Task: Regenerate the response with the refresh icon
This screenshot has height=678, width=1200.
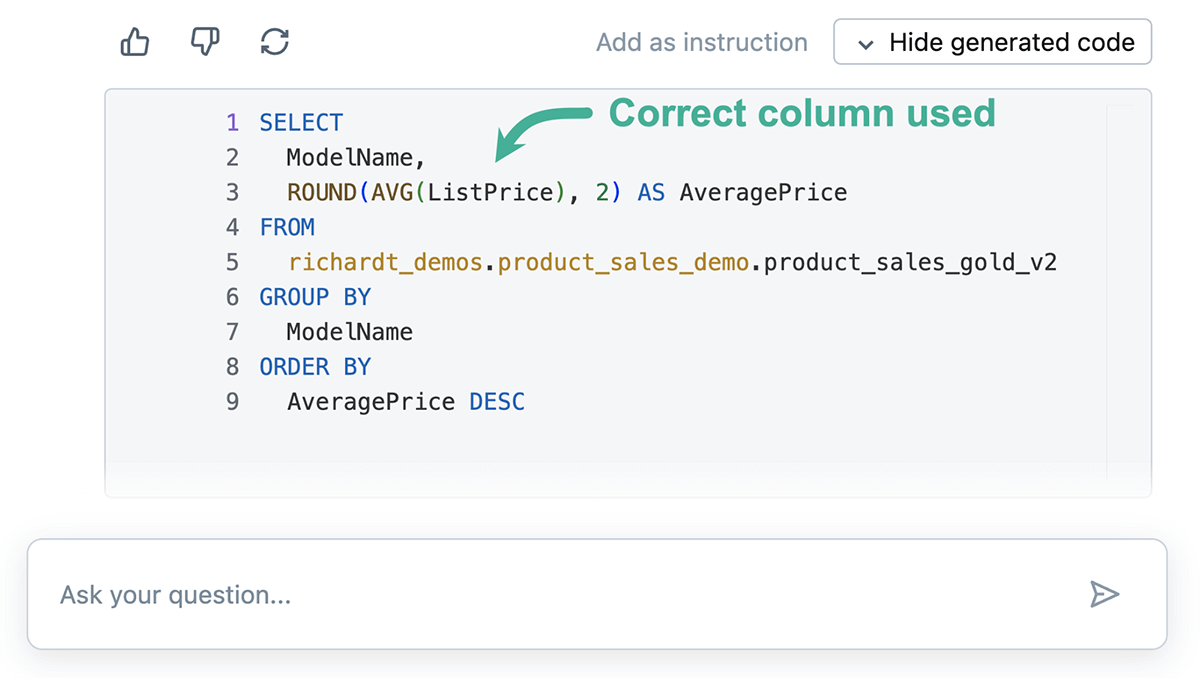Action: coord(275,42)
